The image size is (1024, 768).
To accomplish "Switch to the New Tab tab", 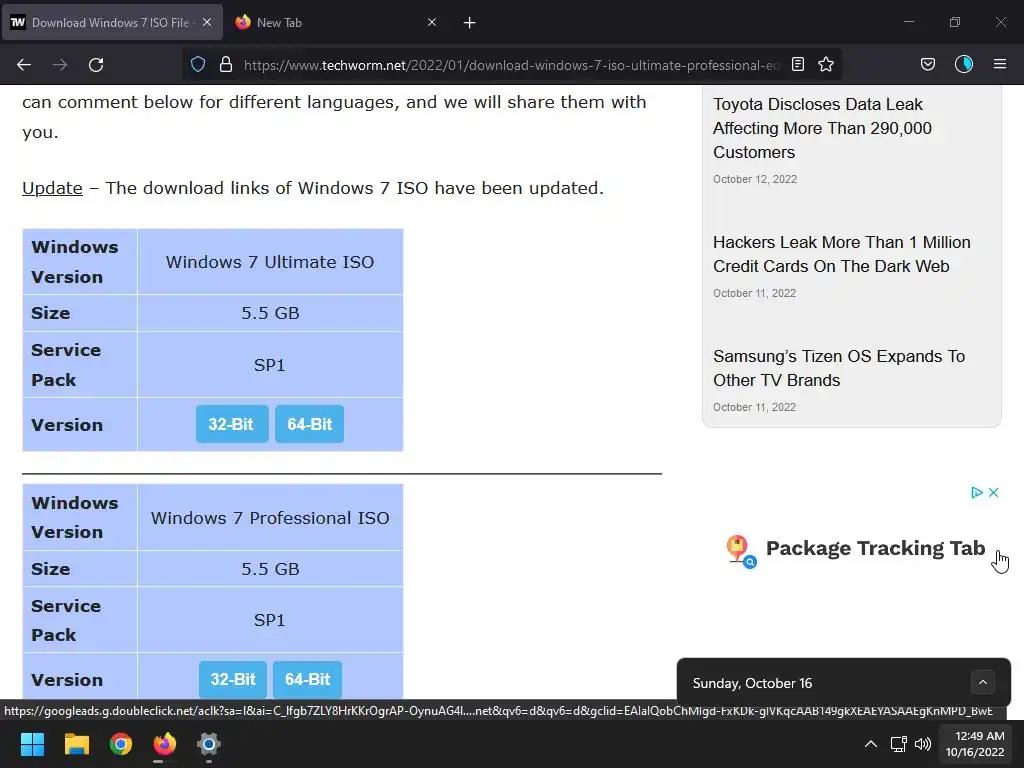I will pyautogui.click(x=336, y=22).
